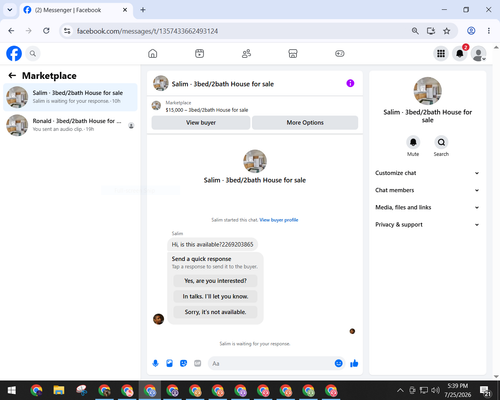The height and width of the screenshot is (400, 500).
Task: Open the account profile avatar menu
Action: click(x=479, y=54)
